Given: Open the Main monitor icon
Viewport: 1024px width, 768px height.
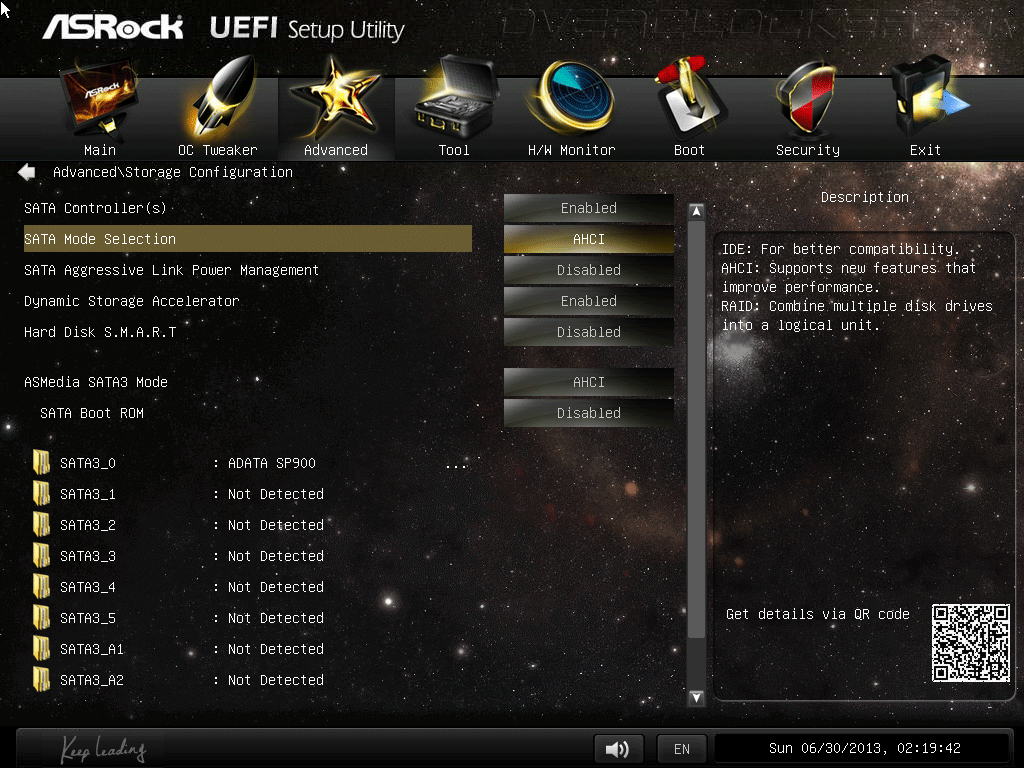Looking at the screenshot, I should 99,98.
